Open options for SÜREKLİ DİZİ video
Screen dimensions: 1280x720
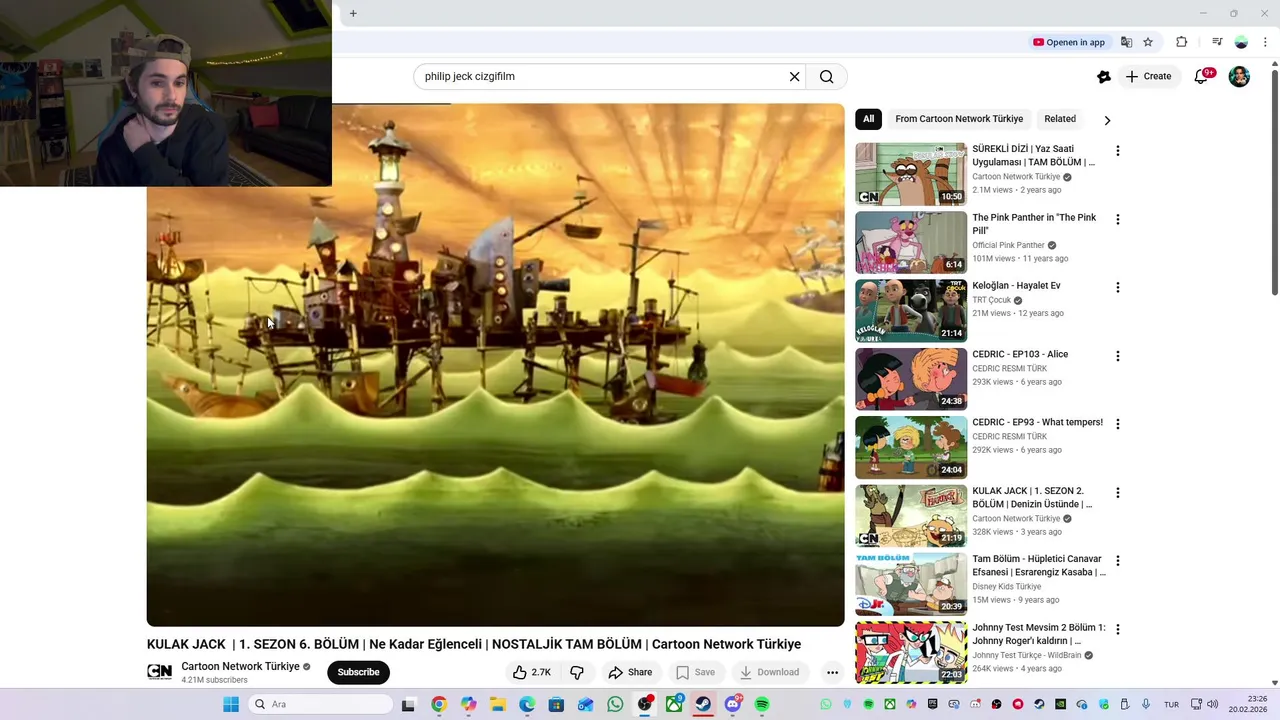1118,151
